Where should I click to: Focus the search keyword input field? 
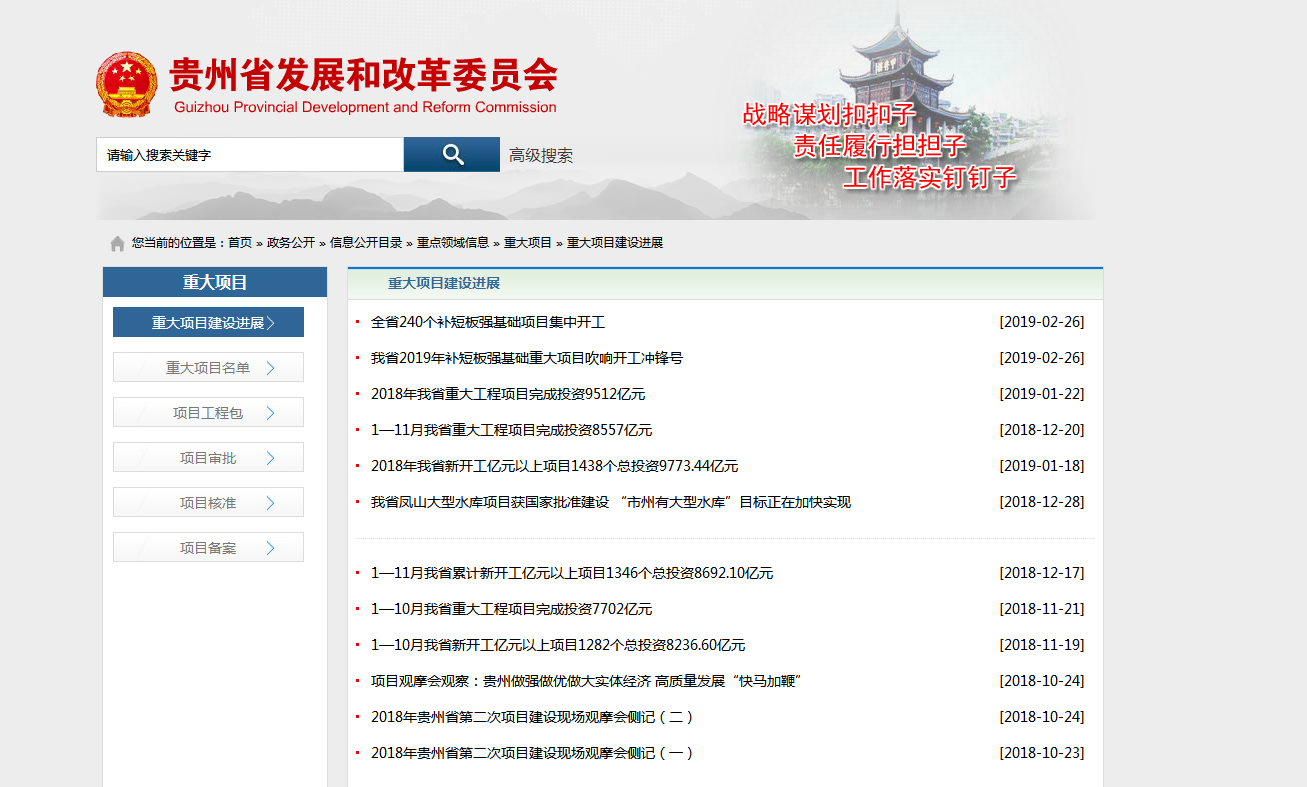[250, 155]
